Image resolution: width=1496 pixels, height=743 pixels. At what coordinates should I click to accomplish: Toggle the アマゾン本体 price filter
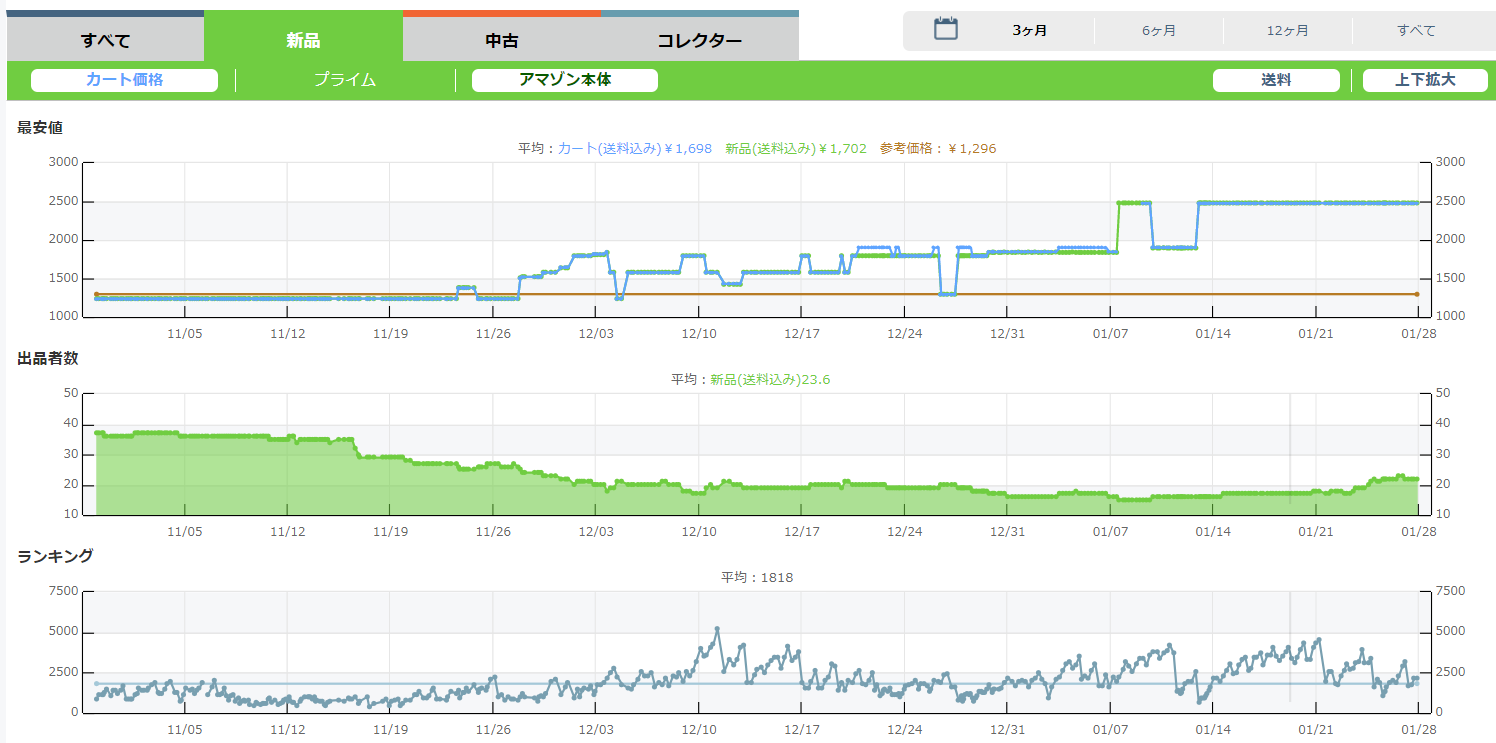point(564,80)
